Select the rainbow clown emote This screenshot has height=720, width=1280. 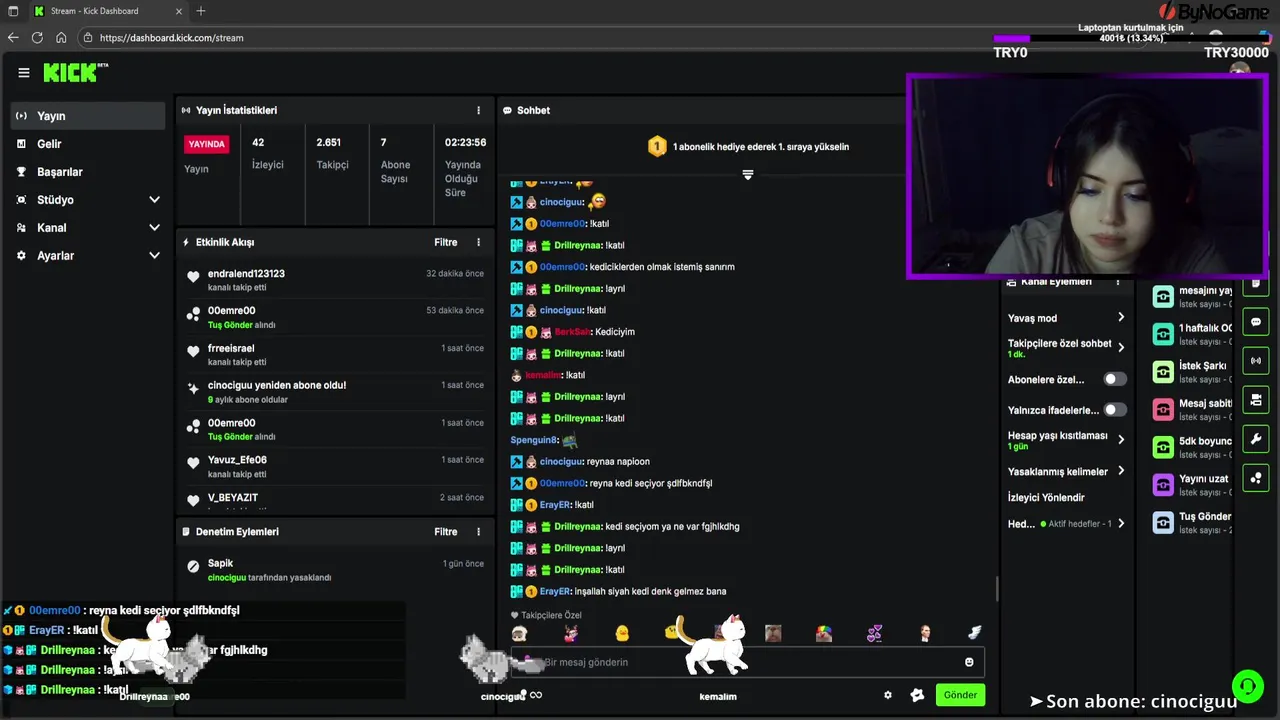(823, 633)
